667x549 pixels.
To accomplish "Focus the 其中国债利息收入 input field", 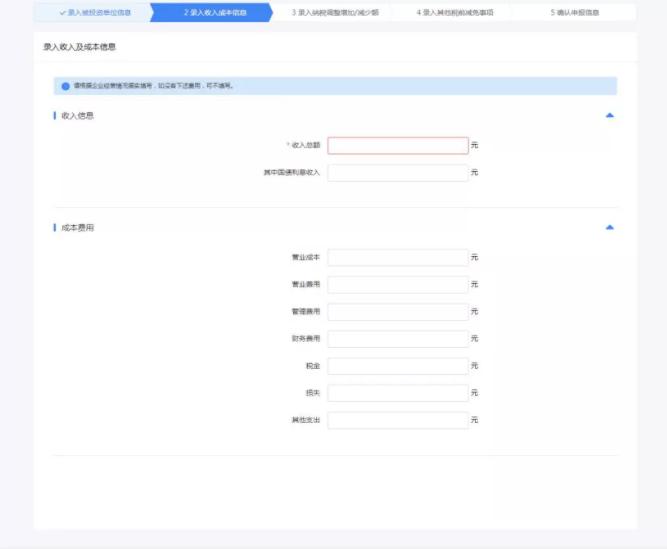I will click(398, 173).
